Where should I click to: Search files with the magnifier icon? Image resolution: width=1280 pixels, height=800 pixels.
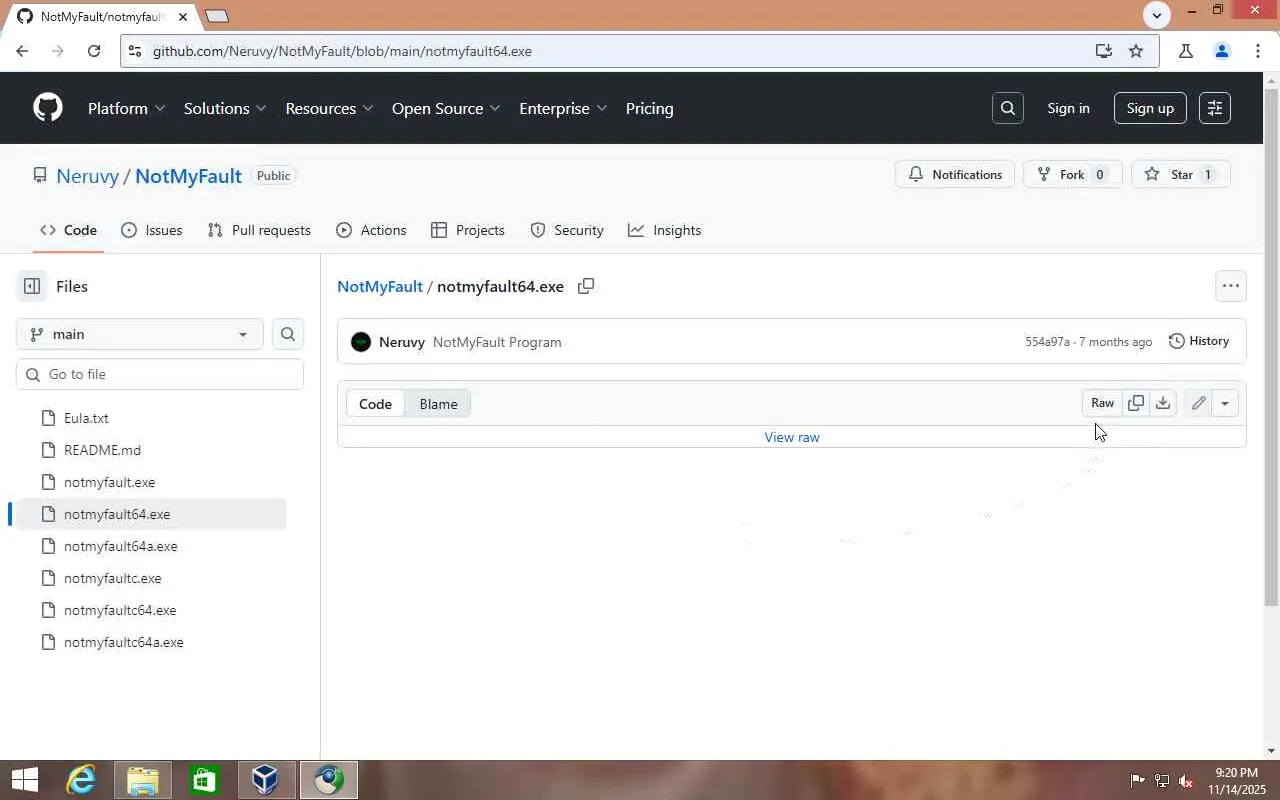tap(288, 334)
